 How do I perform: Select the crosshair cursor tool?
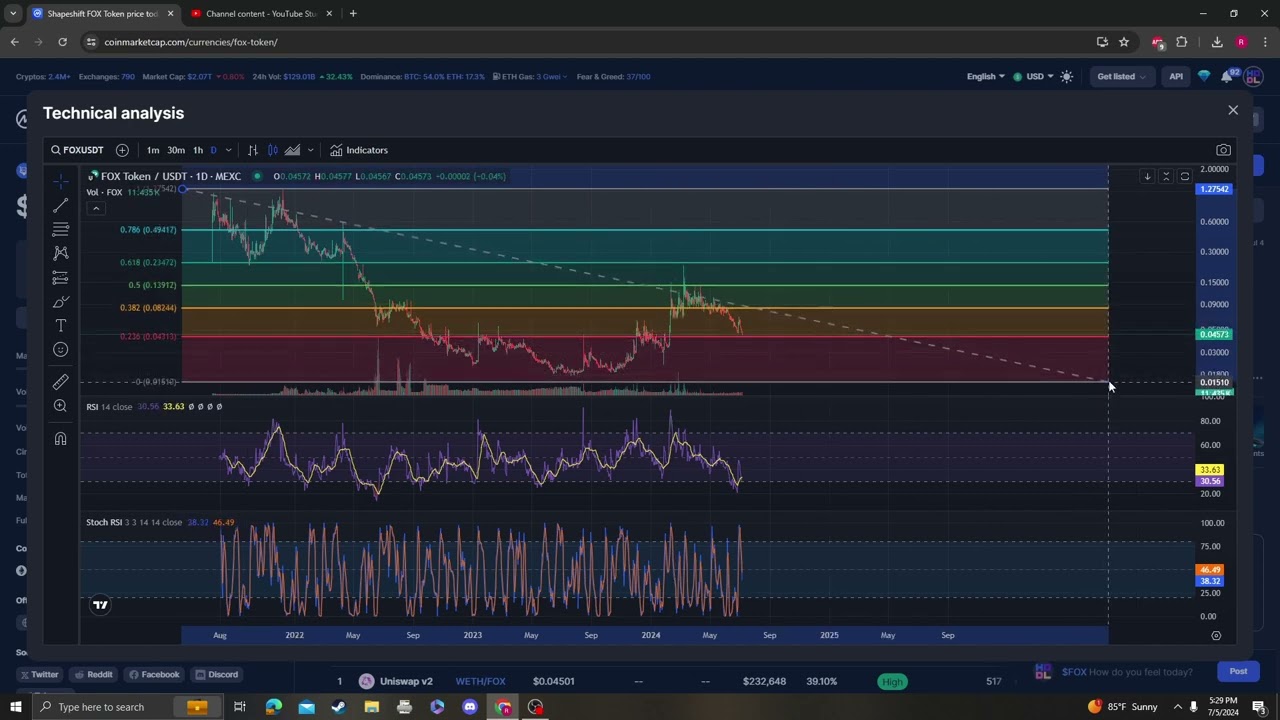60,181
